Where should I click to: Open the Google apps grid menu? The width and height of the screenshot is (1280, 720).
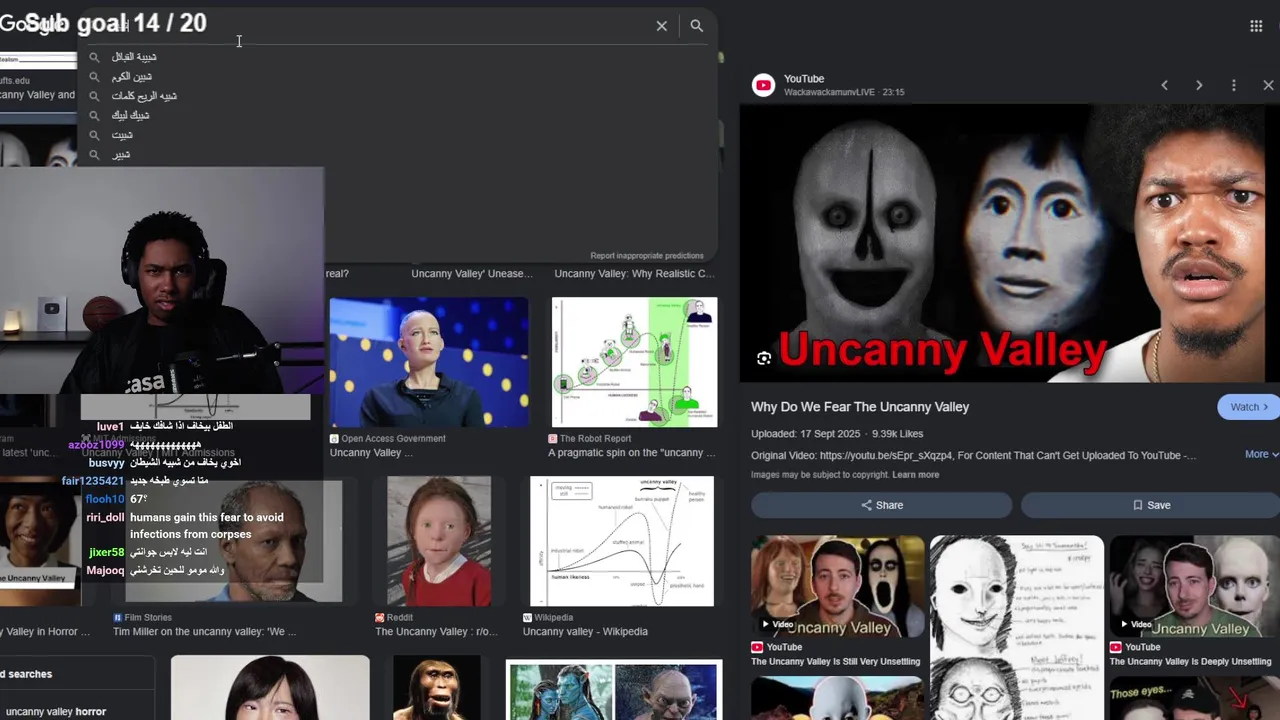[1256, 26]
